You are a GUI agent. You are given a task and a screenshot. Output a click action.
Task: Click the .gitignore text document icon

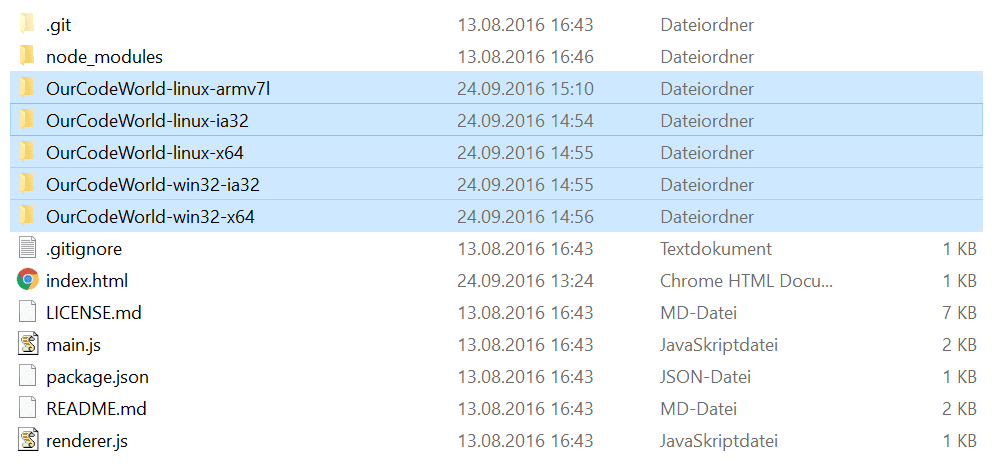(27, 248)
